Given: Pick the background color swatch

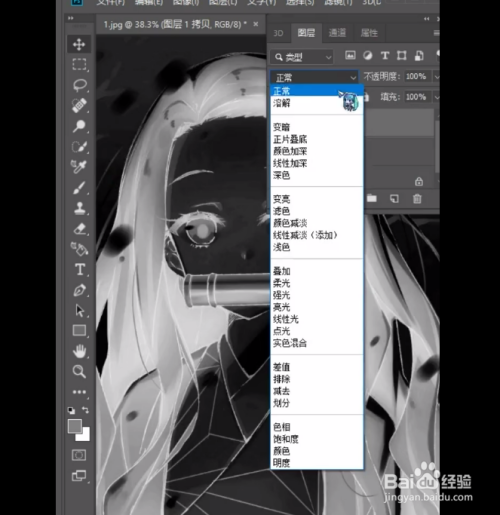Looking at the screenshot, I should [85, 436].
